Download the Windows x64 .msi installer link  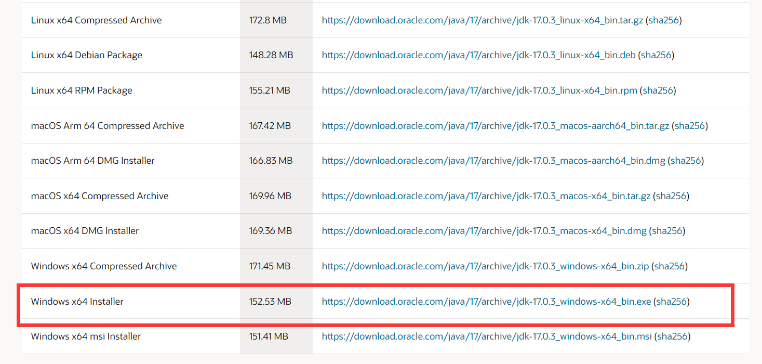click(486, 336)
